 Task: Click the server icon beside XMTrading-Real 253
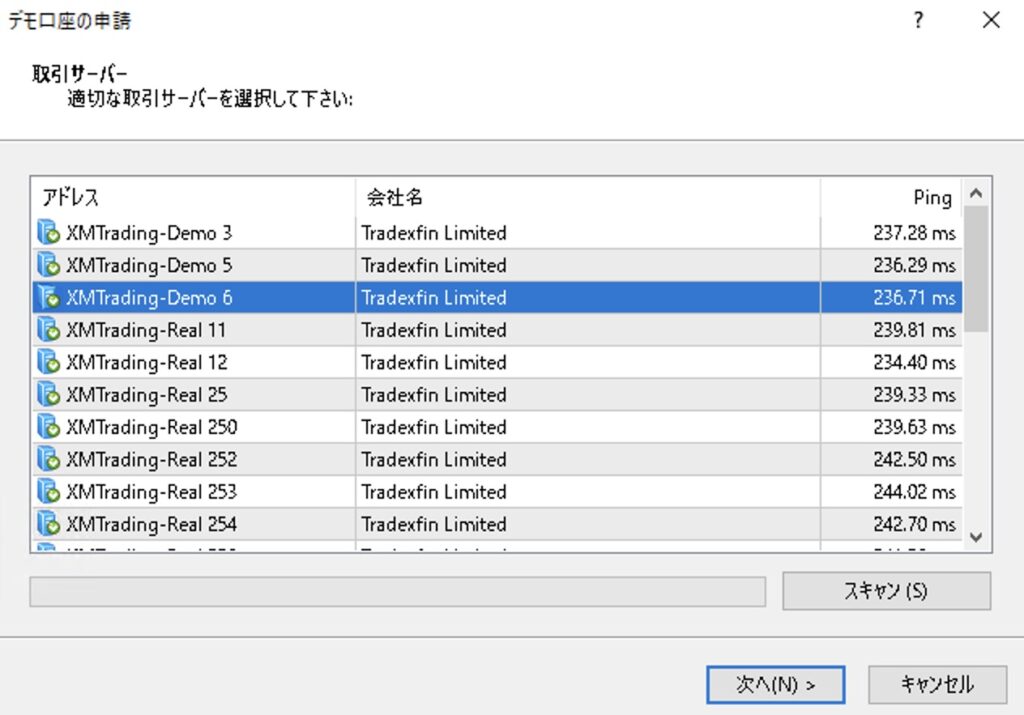pyautogui.click(x=48, y=492)
